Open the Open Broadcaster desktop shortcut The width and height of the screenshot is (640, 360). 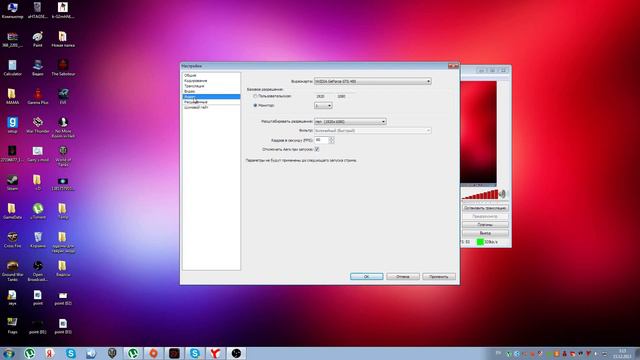tap(38, 271)
